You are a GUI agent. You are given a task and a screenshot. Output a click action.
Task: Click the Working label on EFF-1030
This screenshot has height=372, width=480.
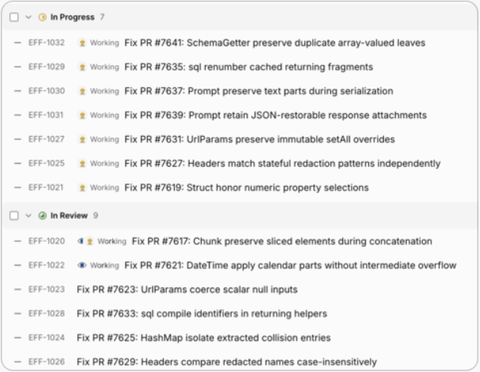point(104,91)
